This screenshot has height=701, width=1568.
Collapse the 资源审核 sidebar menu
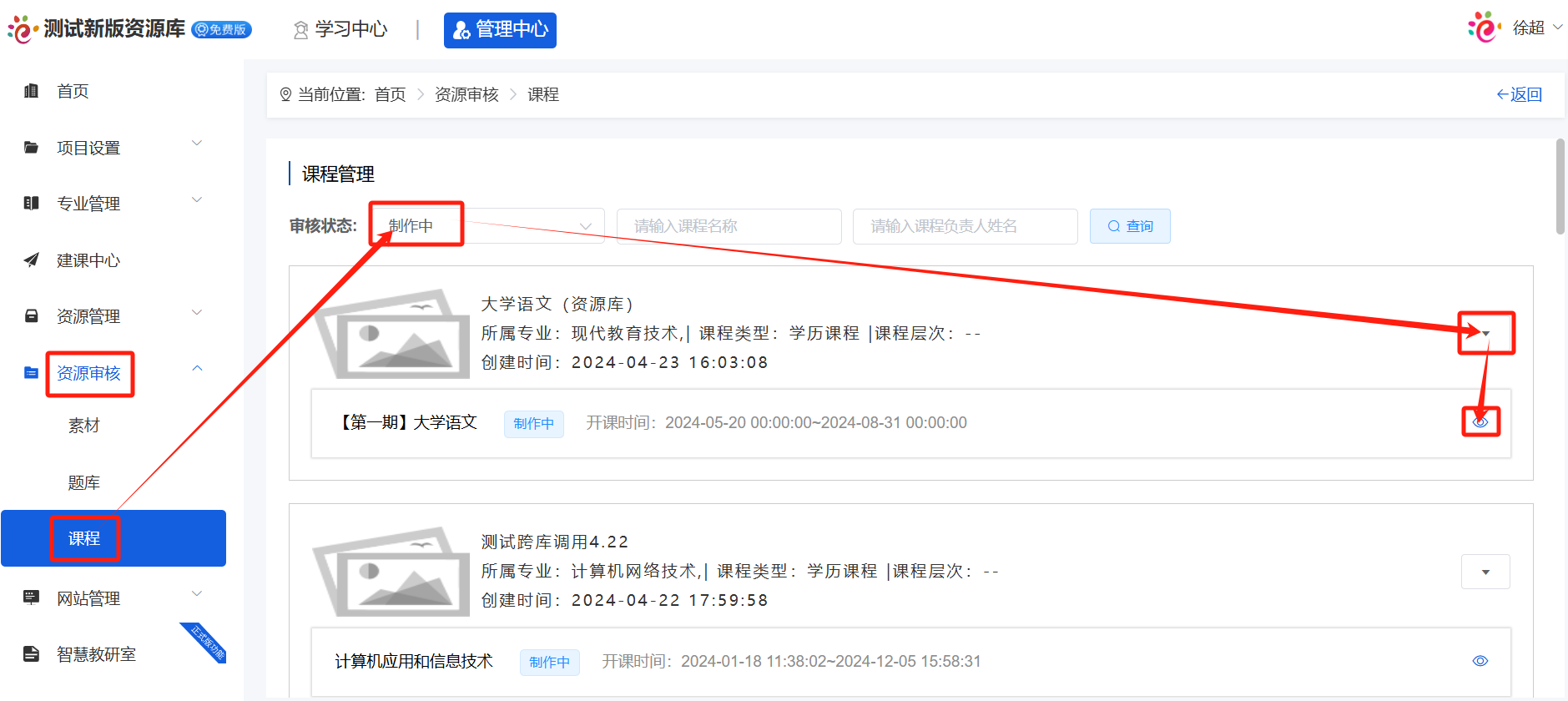pyautogui.click(x=197, y=369)
